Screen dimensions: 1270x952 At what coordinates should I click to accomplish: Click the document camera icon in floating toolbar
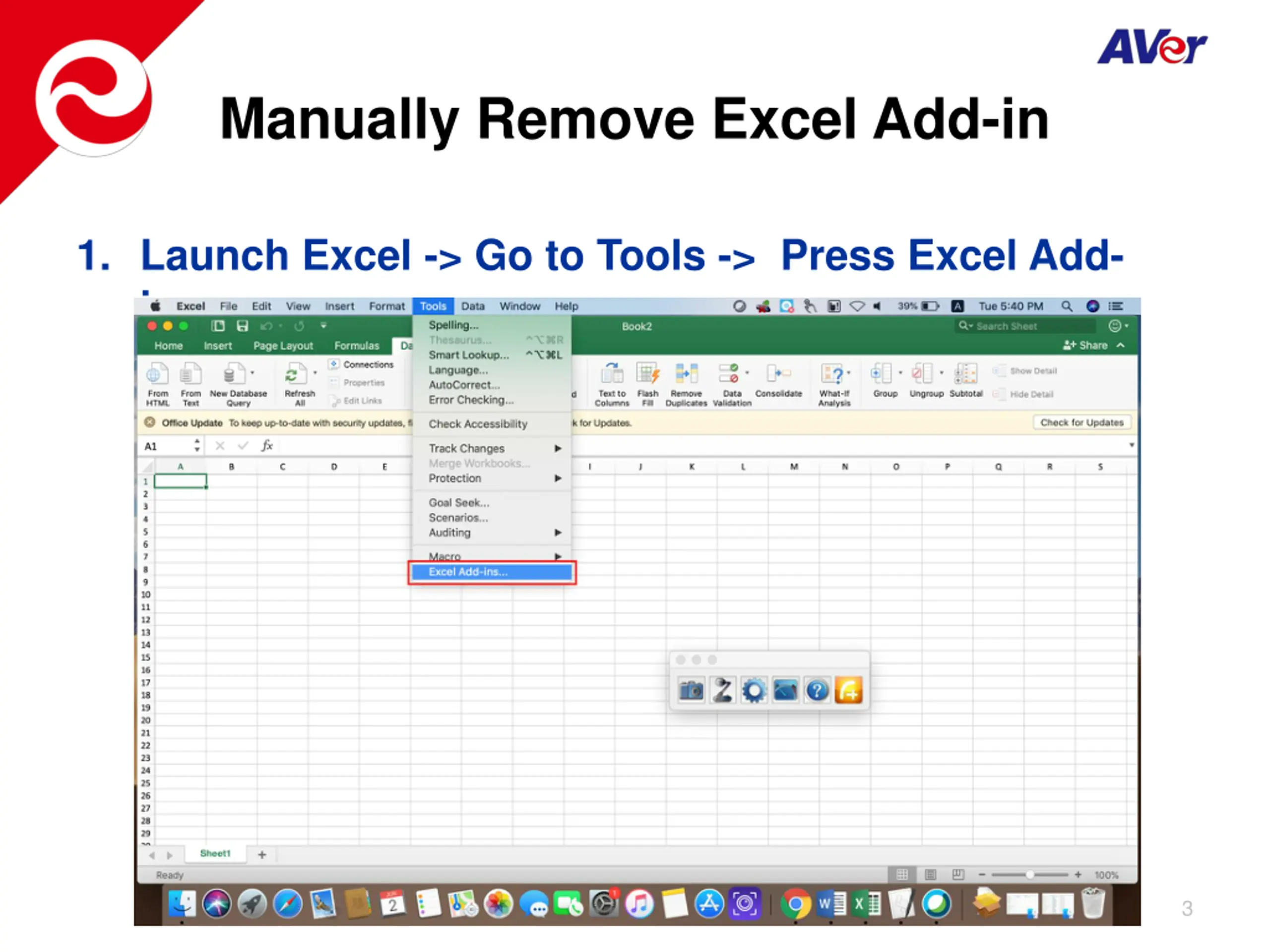pyautogui.click(x=722, y=690)
